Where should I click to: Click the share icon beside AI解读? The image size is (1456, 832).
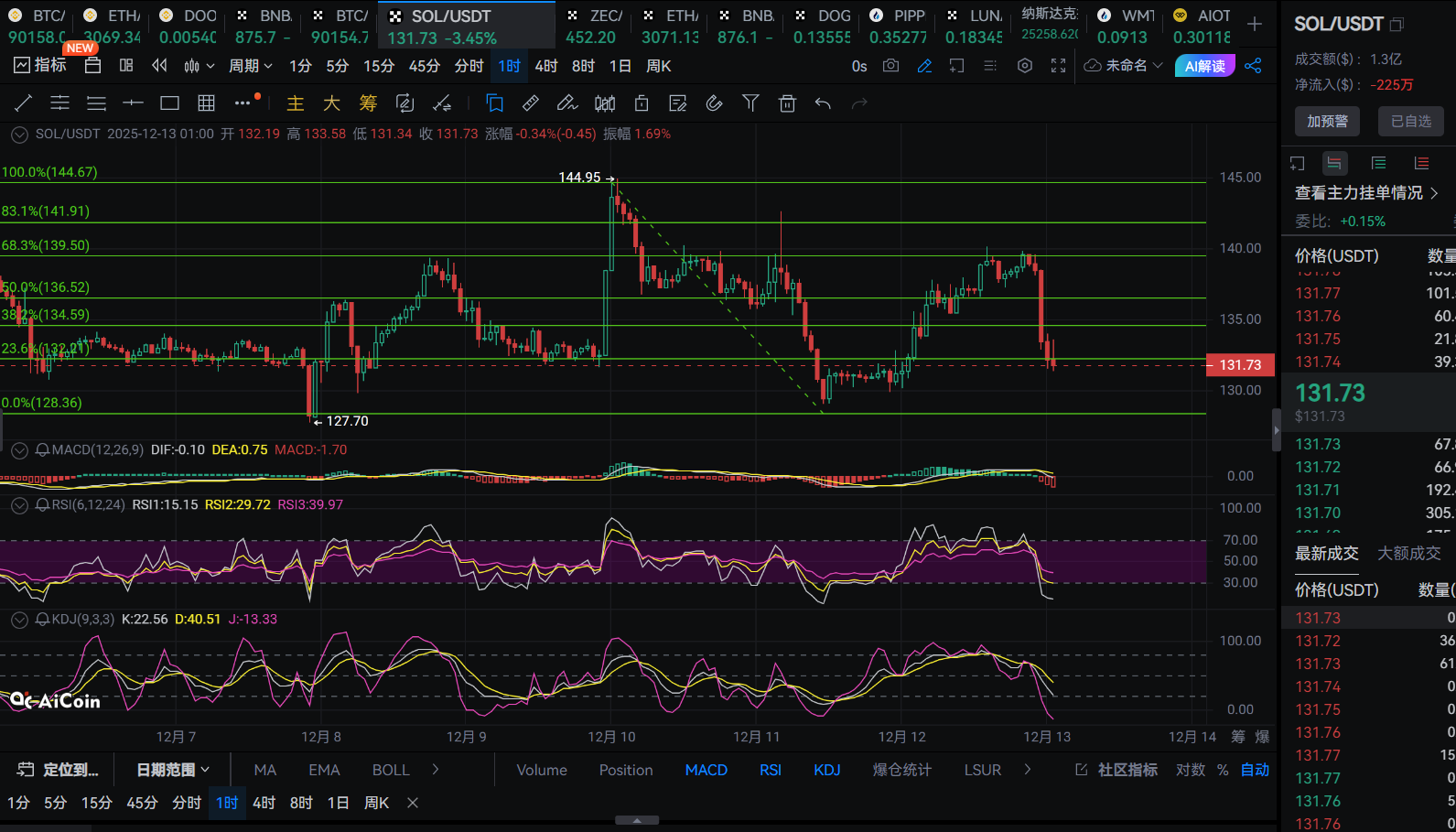[1254, 66]
